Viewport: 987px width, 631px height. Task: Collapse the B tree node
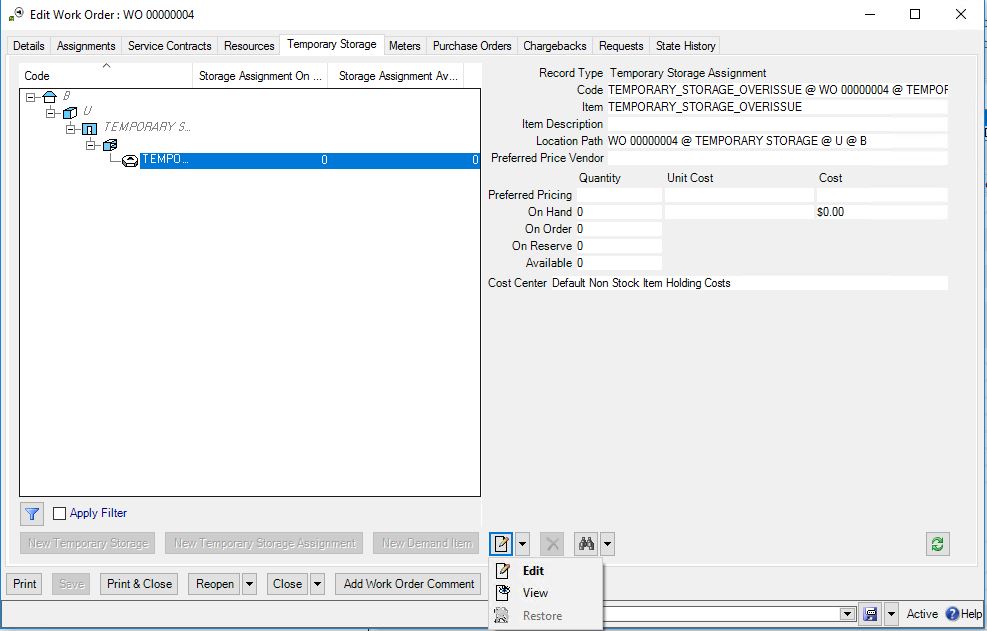coord(30,97)
